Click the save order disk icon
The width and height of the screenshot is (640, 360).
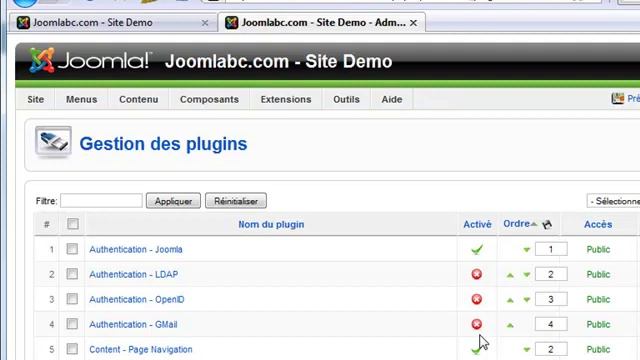(547, 224)
